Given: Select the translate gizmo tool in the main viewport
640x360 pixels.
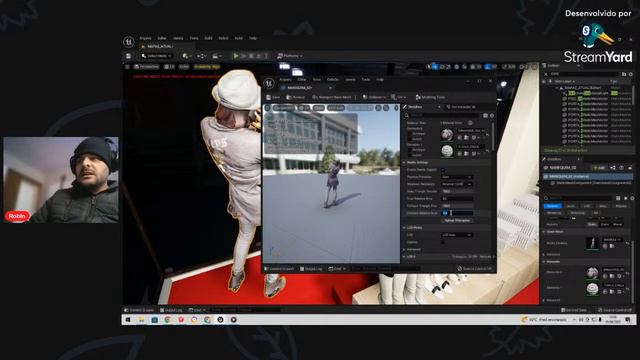Looking at the screenshot, I should click(435, 67).
